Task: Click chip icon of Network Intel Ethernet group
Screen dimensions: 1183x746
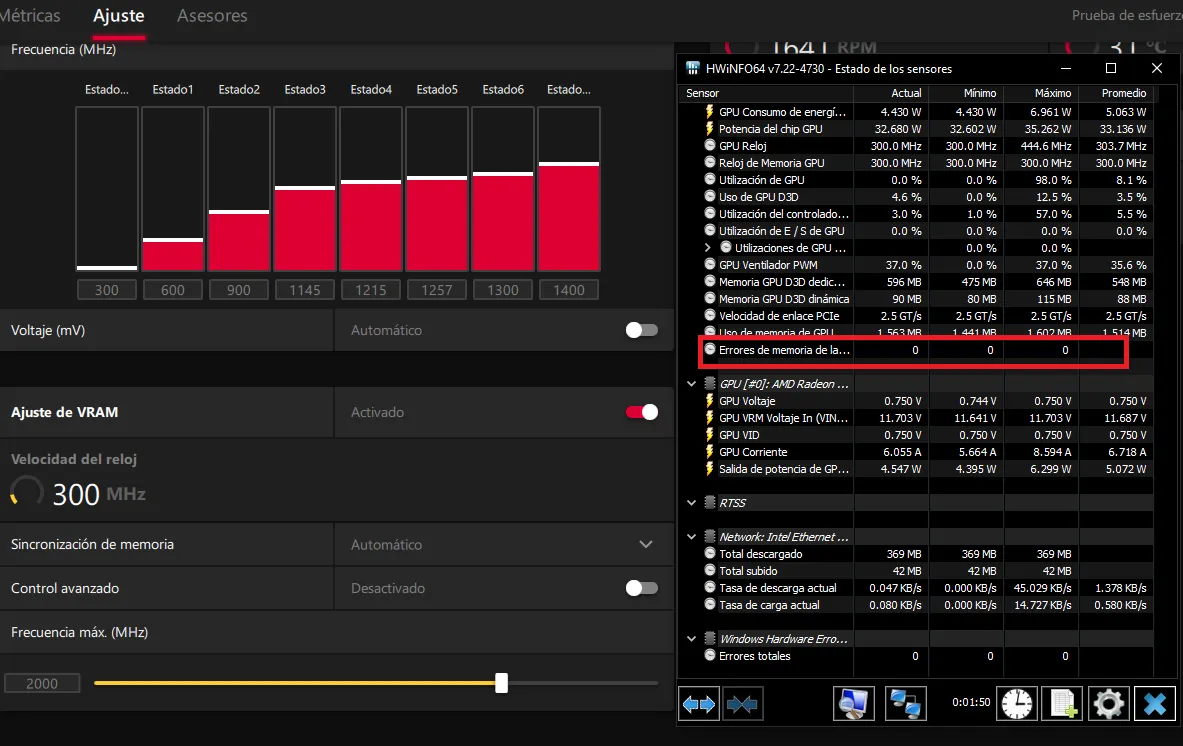Action: [x=710, y=536]
